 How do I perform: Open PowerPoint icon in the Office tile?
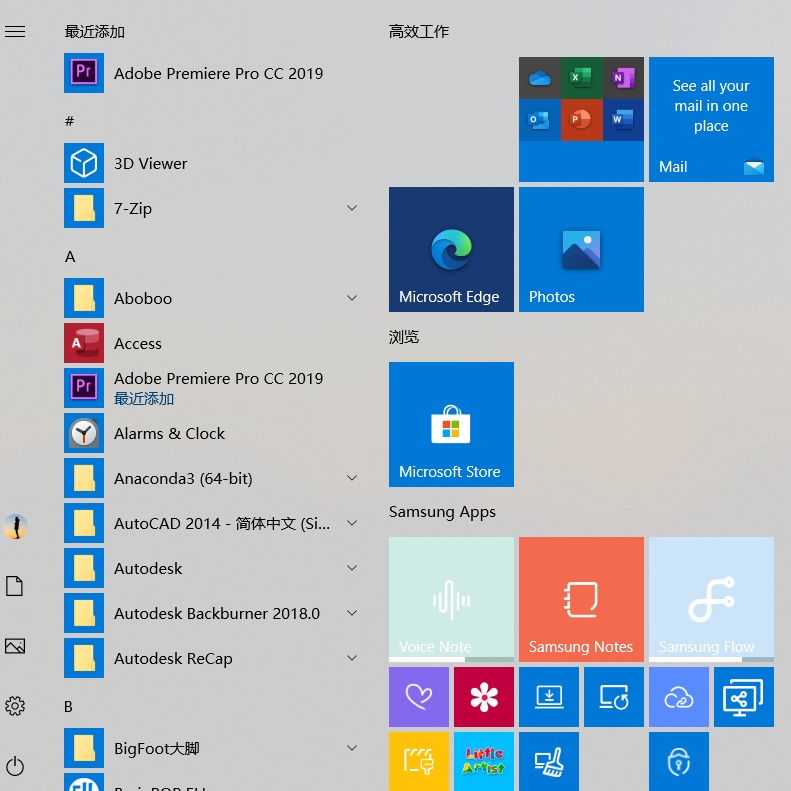tap(581, 120)
